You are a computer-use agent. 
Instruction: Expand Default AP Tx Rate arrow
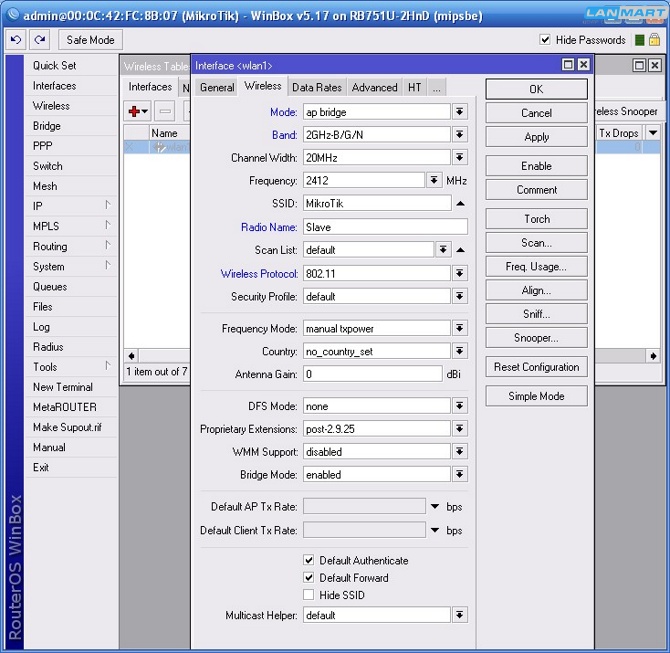tap(435, 507)
